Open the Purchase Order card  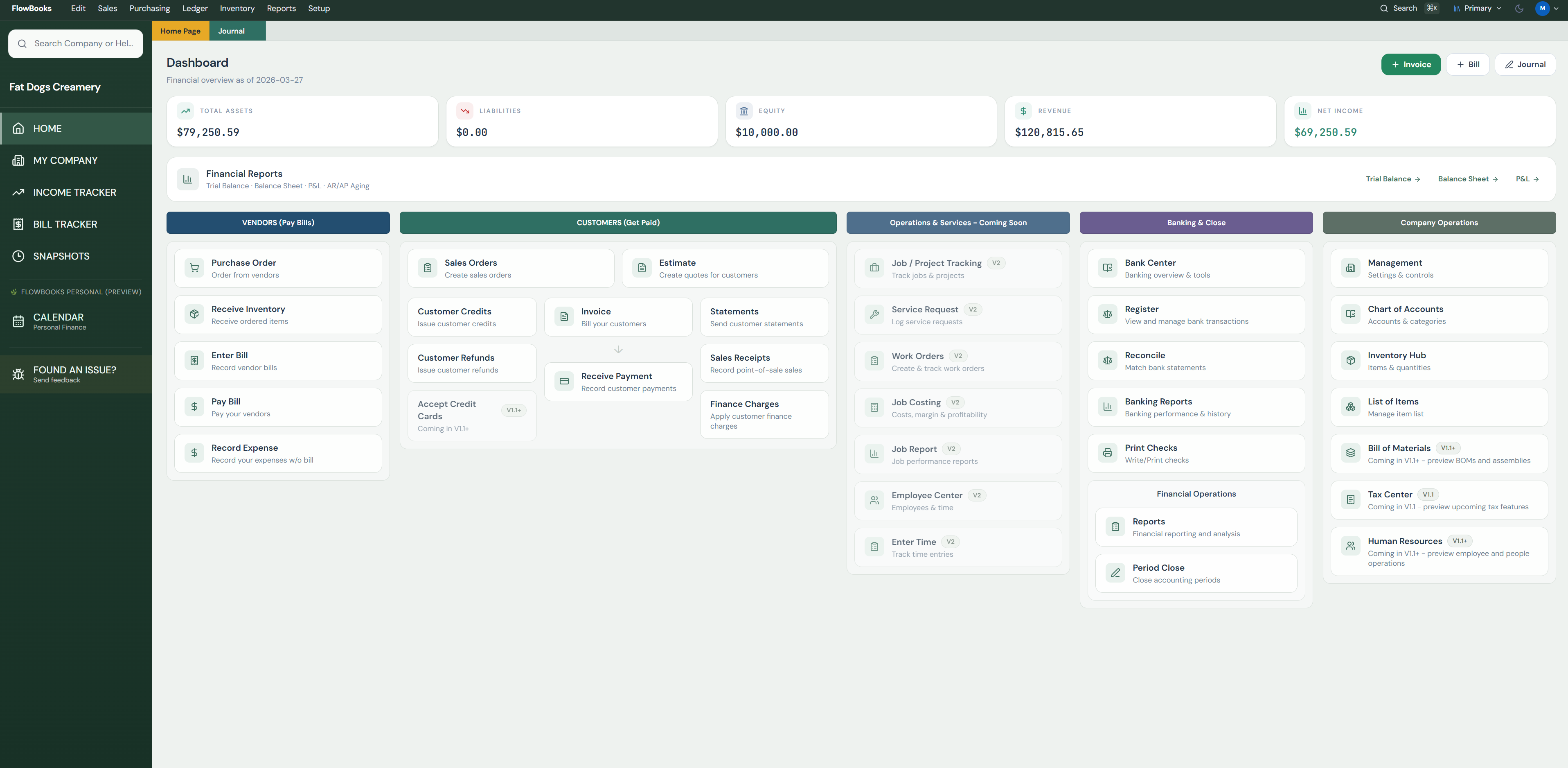(x=277, y=268)
